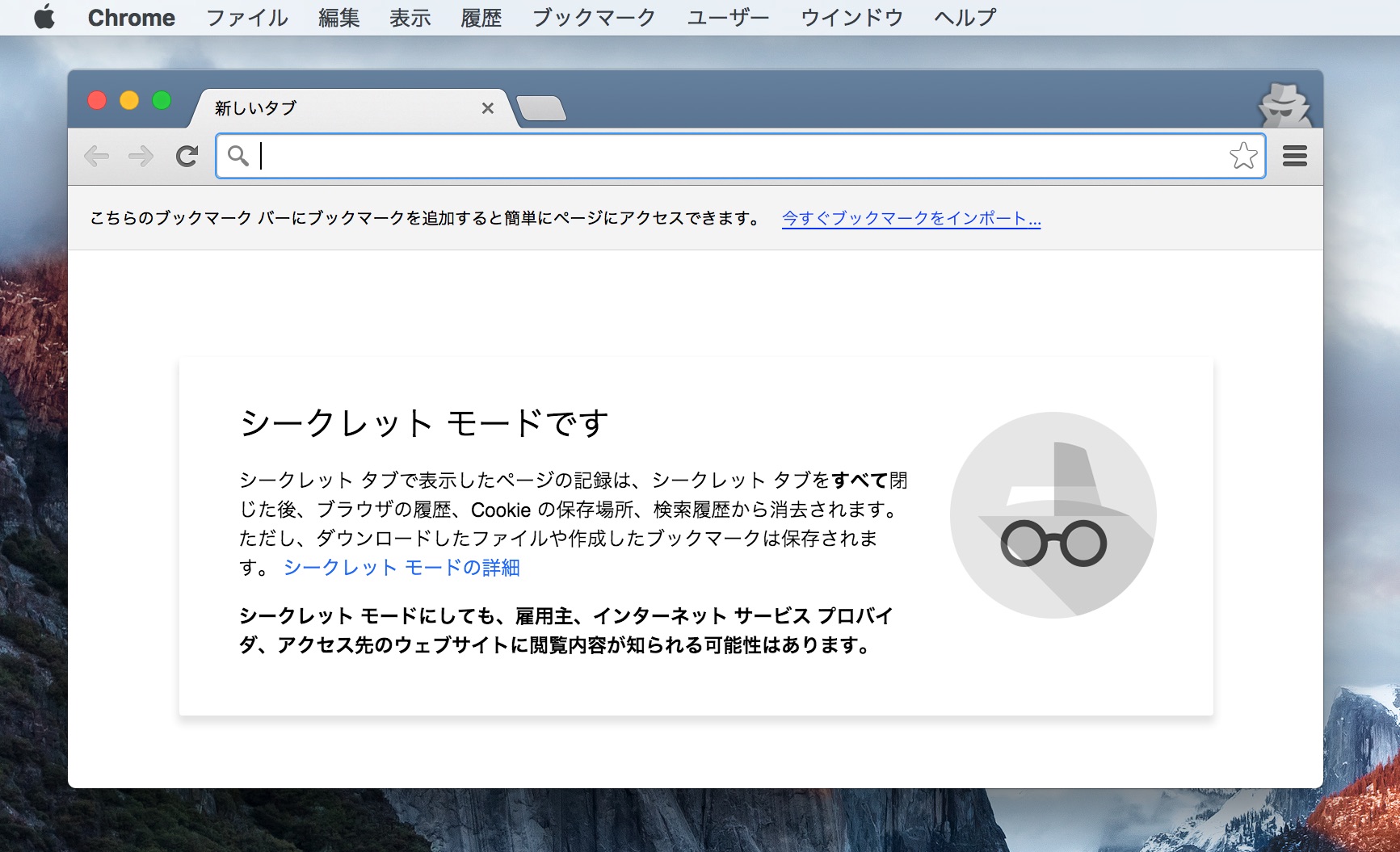This screenshot has width=1400, height=852.
Task: Open the ブックマーク menu
Action: tap(594, 17)
